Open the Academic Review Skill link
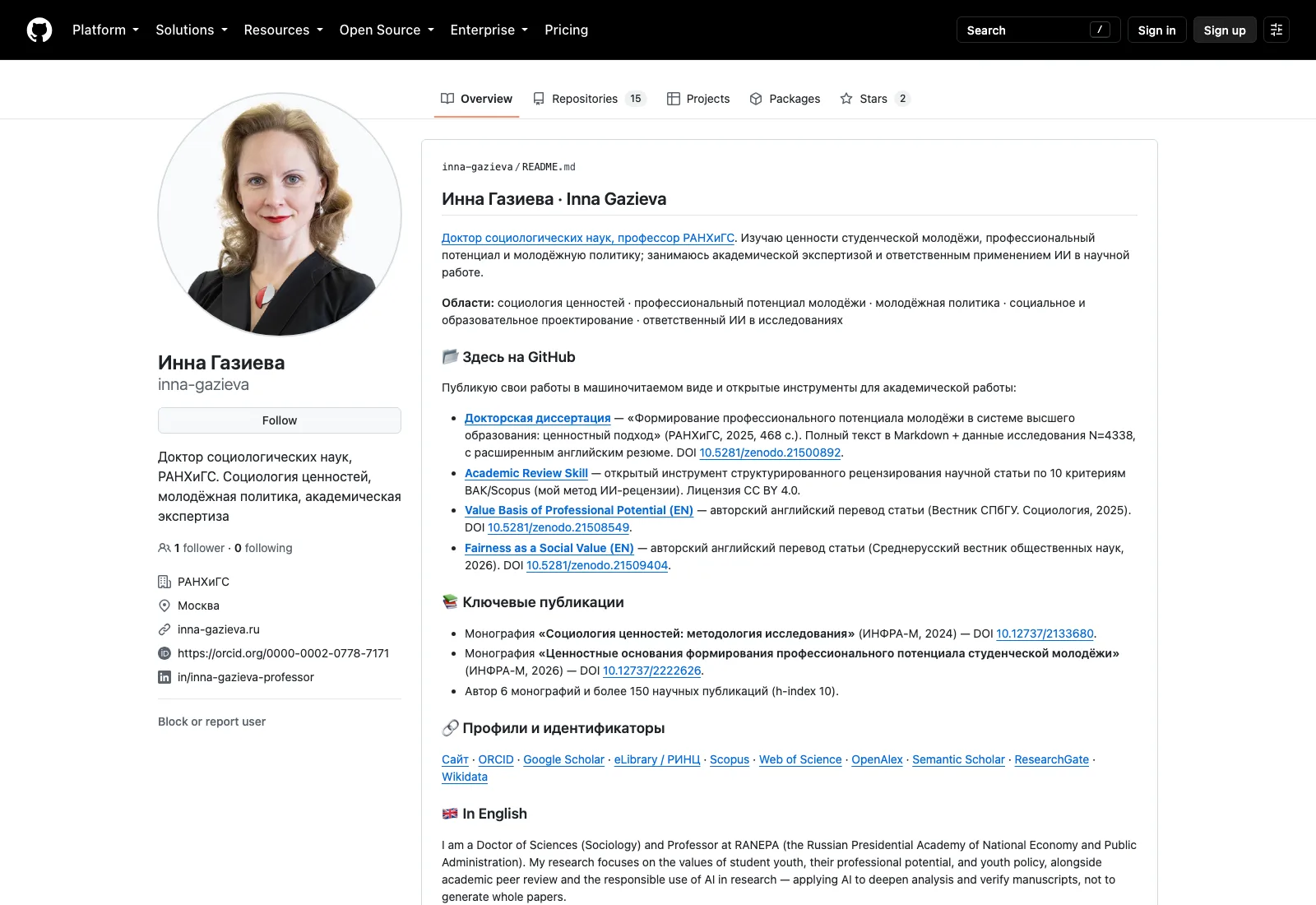1316x905 pixels. click(x=526, y=473)
